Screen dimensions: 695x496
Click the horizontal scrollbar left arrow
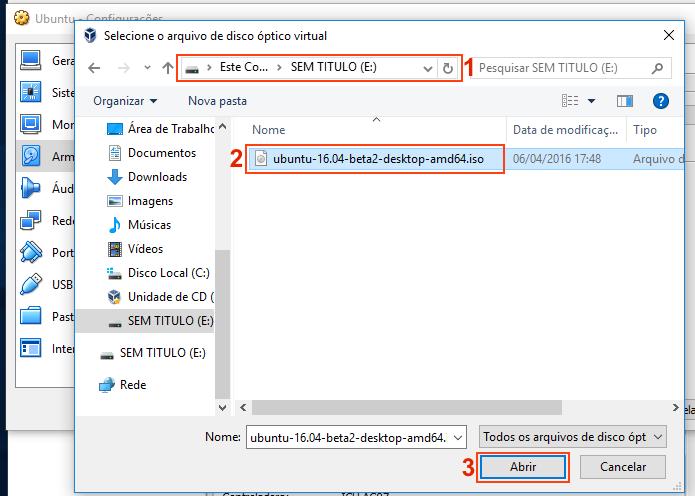pyautogui.click(x=243, y=407)
